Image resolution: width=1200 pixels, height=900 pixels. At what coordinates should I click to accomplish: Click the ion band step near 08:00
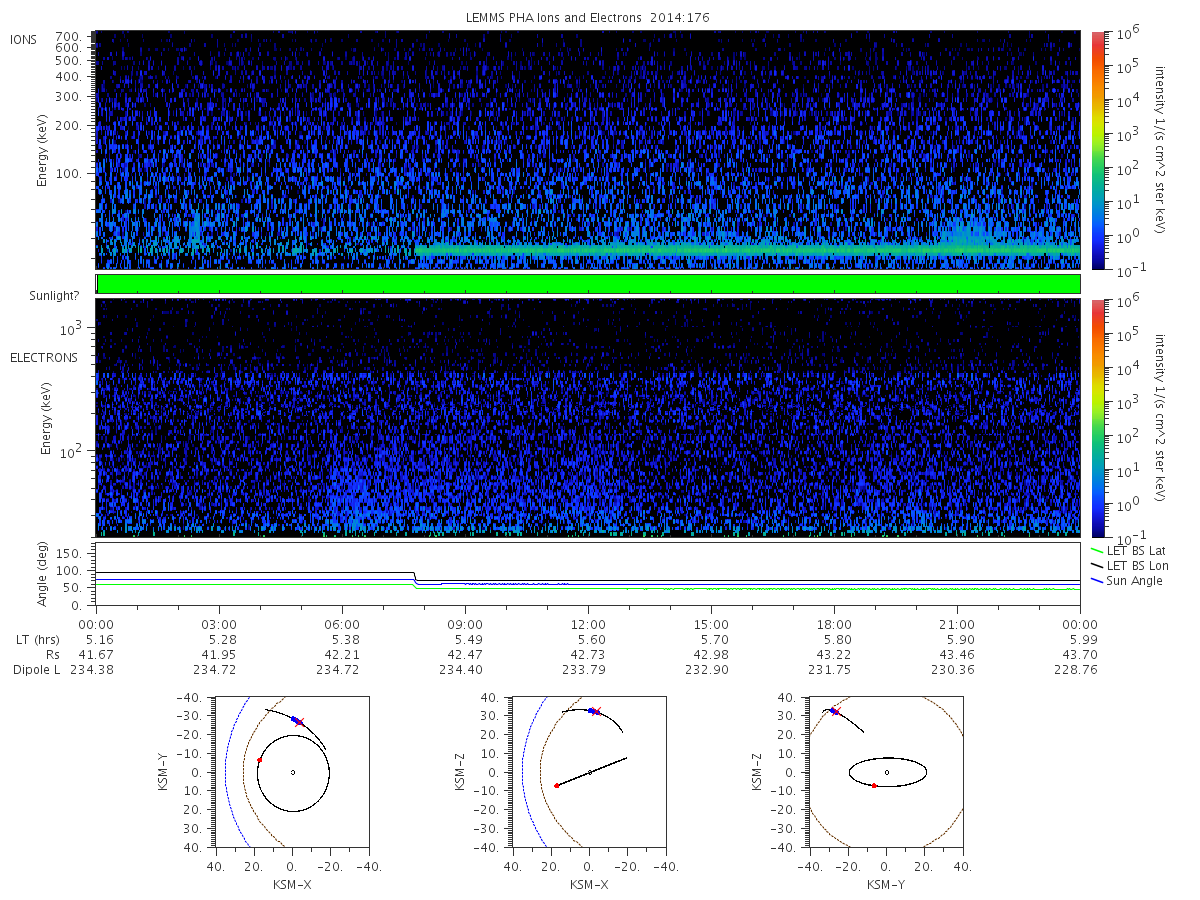(x=416, y=249)
